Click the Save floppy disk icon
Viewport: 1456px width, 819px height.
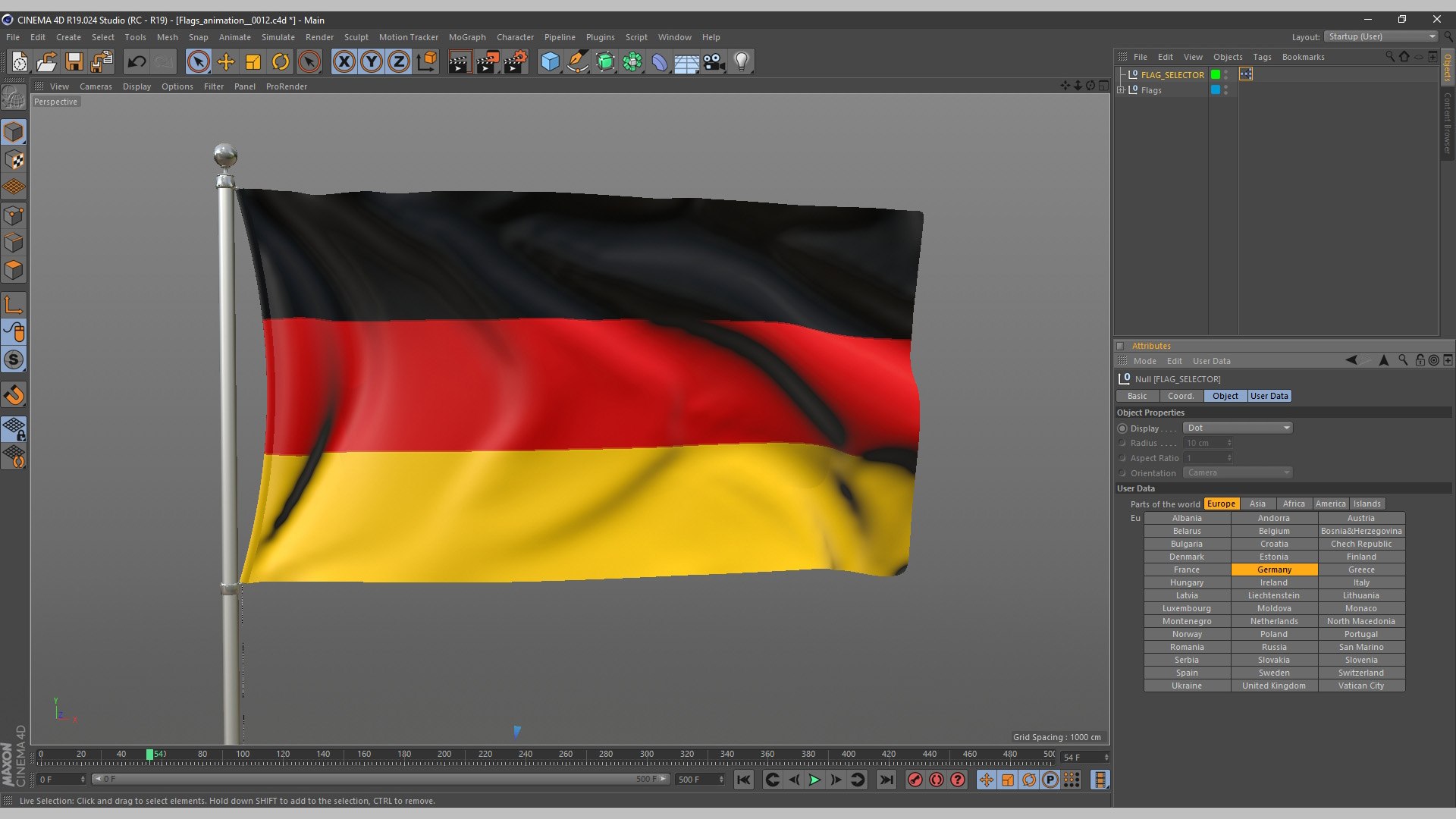coord(74,61)
